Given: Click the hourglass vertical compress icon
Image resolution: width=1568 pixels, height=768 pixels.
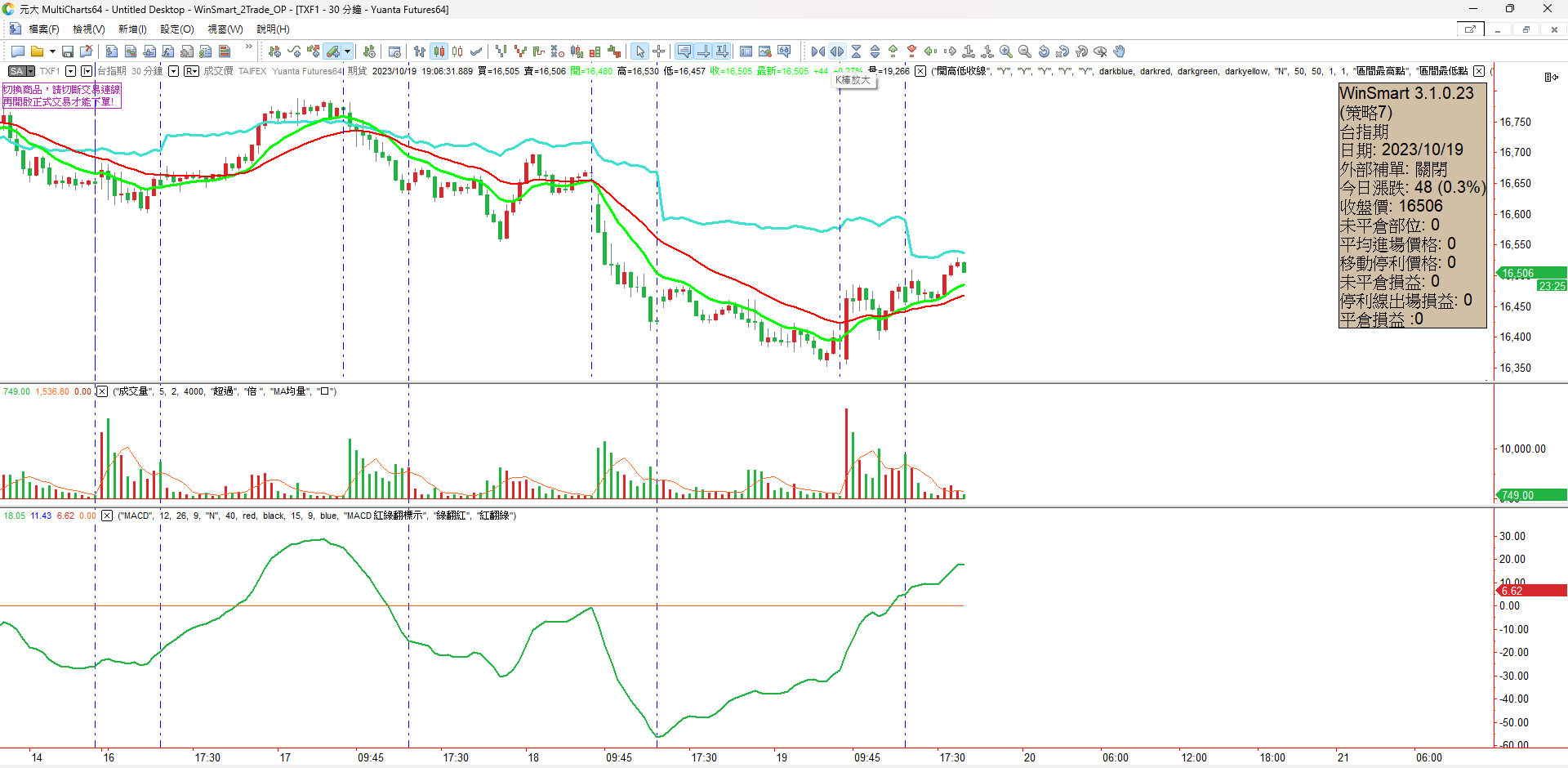Looking at the screenshot, I should point(856,51).
